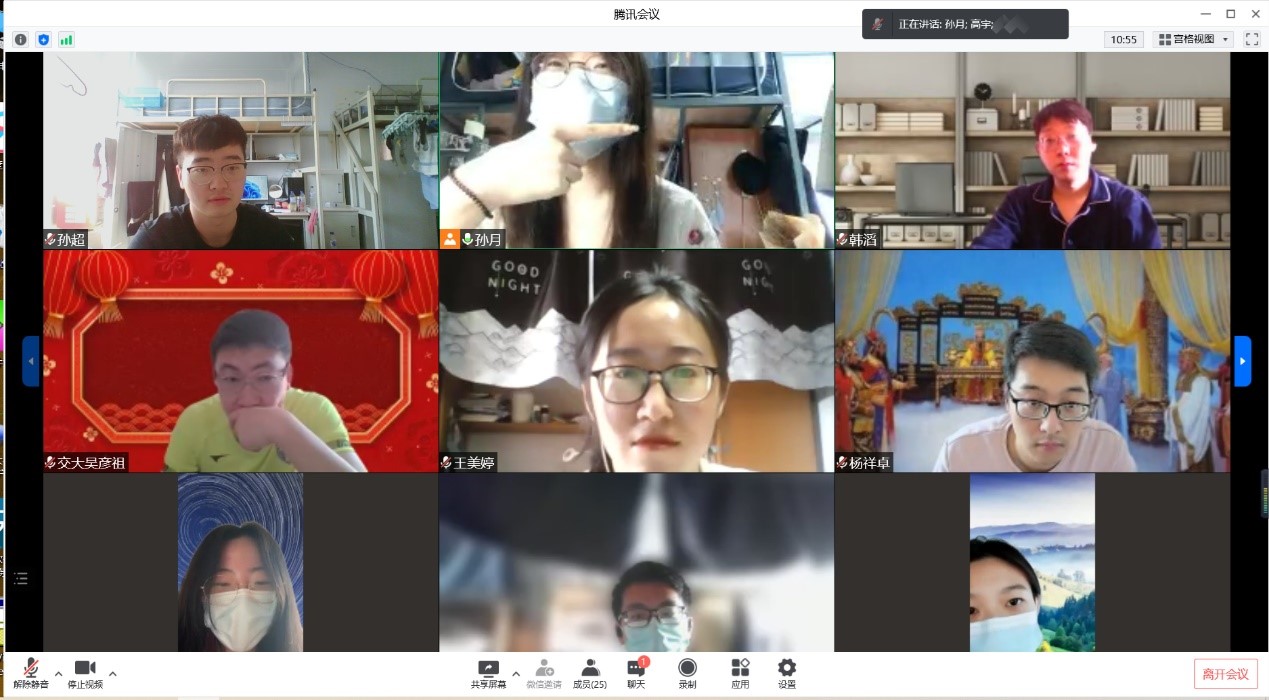This screenshot has height=700, width=1269.
Task: Expand share options arrow beside 共享屏幕
Action: click(516, 673)
